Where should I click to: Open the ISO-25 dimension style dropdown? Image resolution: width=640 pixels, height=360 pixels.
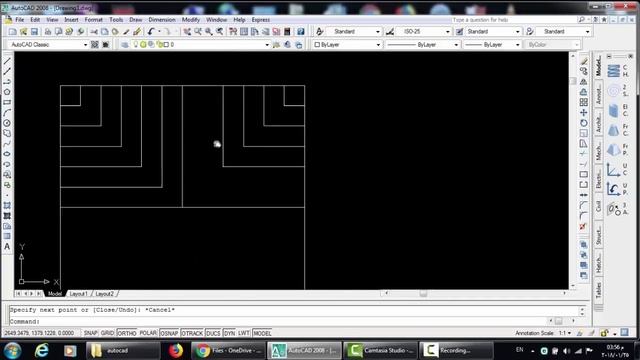pos(424,31)
